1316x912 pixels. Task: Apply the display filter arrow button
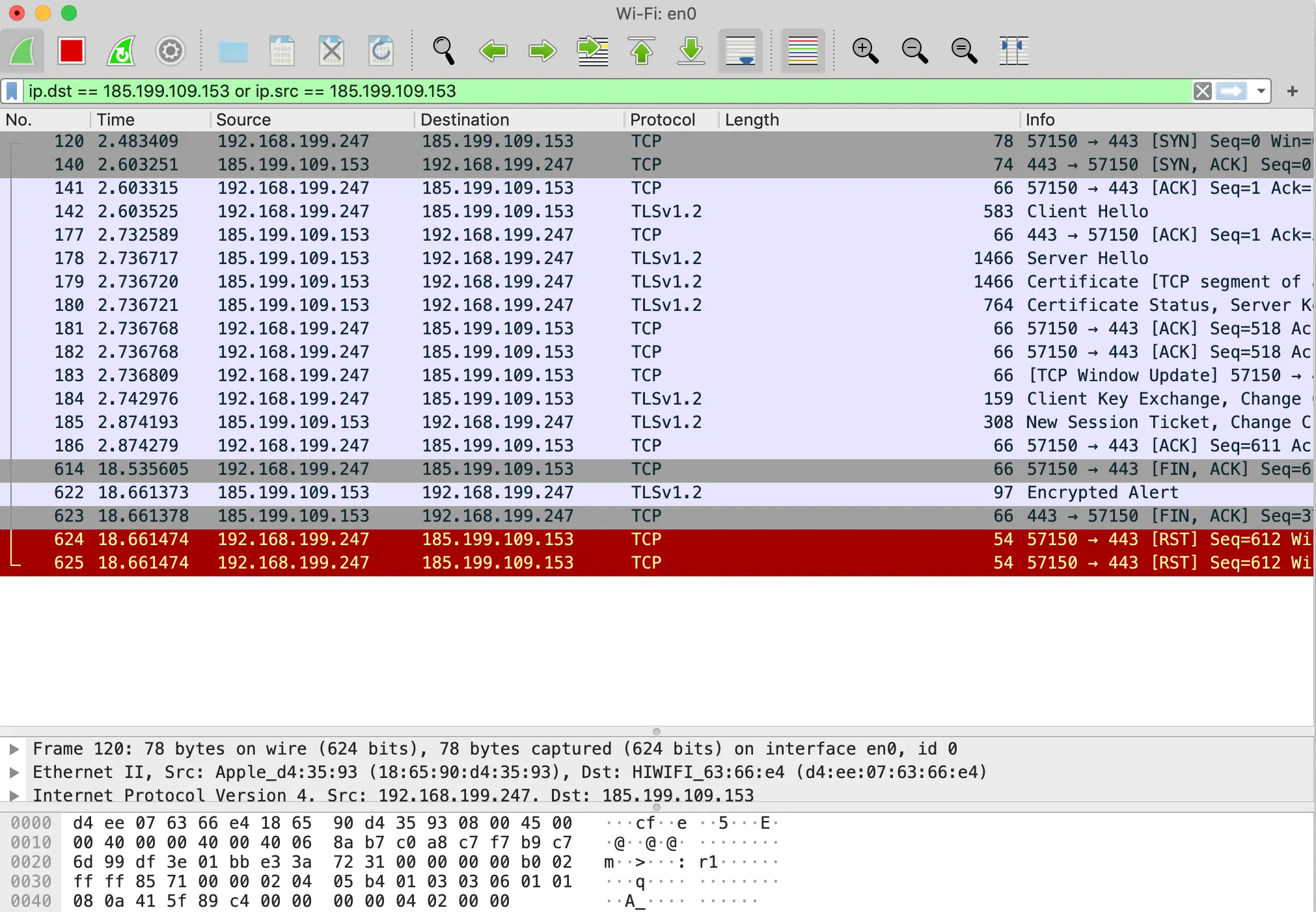(1231, 91)
